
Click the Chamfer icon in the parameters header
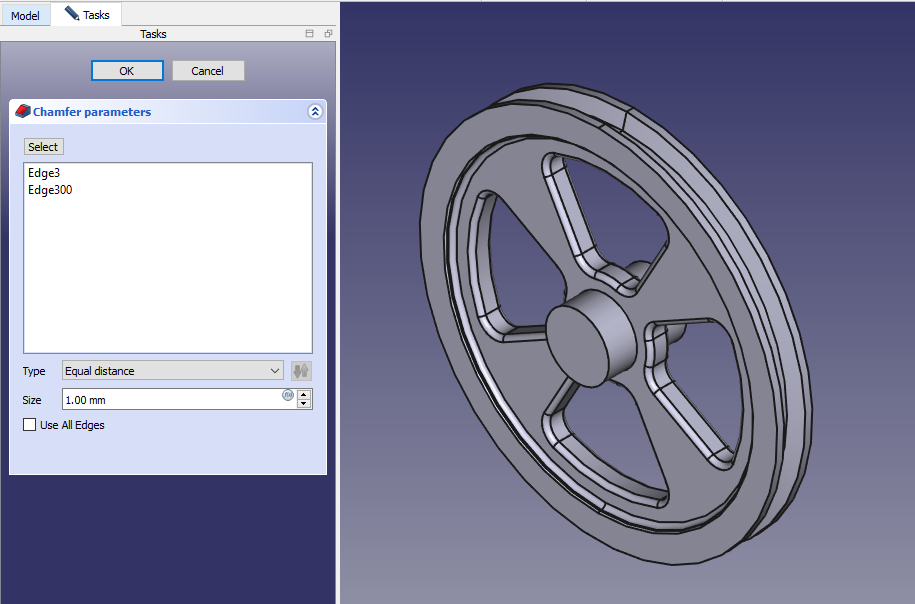pyautogui.click(x=23, y=112)
